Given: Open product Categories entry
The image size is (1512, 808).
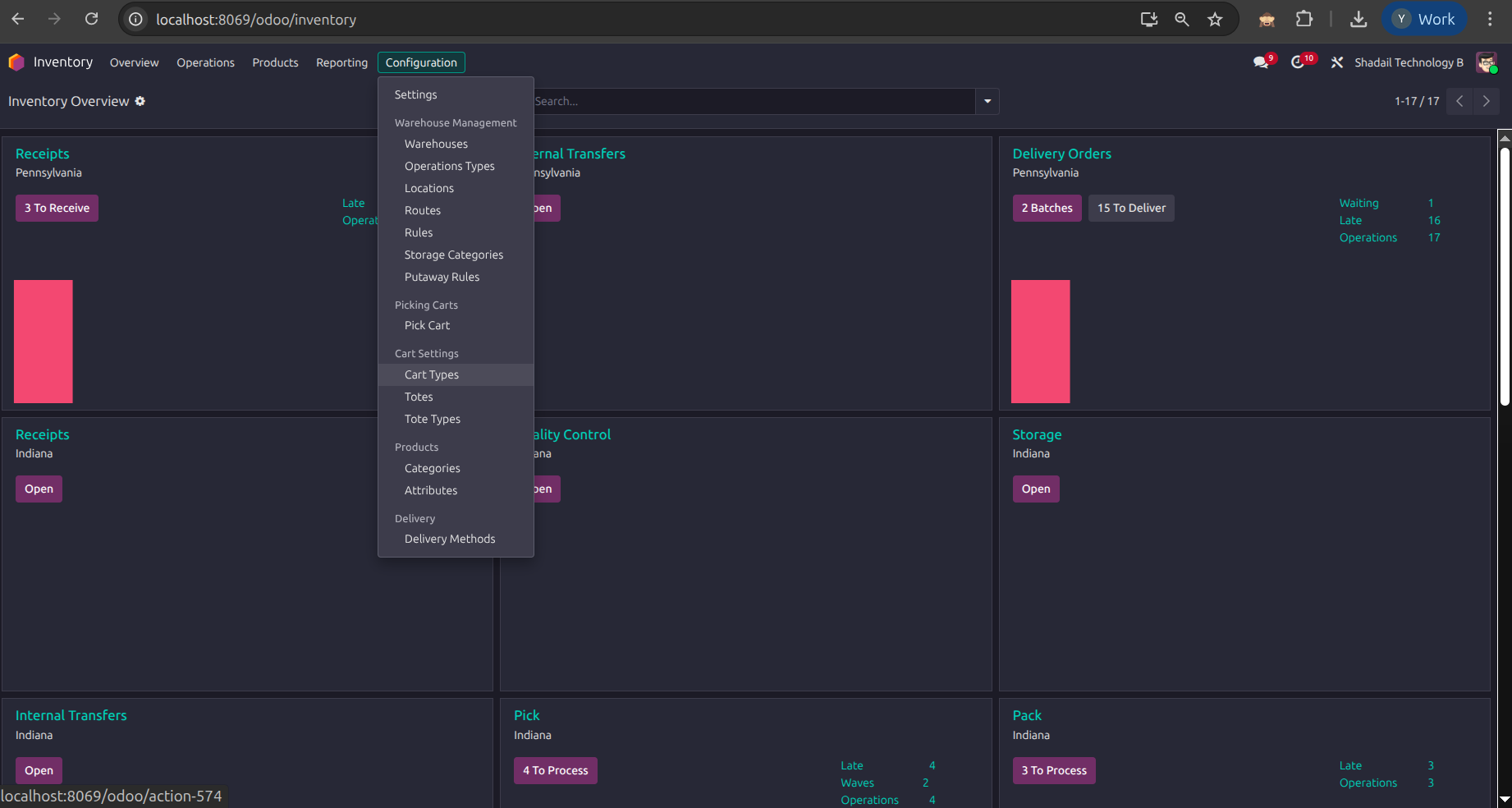Looking at the screenshot, I should point(456,468).
